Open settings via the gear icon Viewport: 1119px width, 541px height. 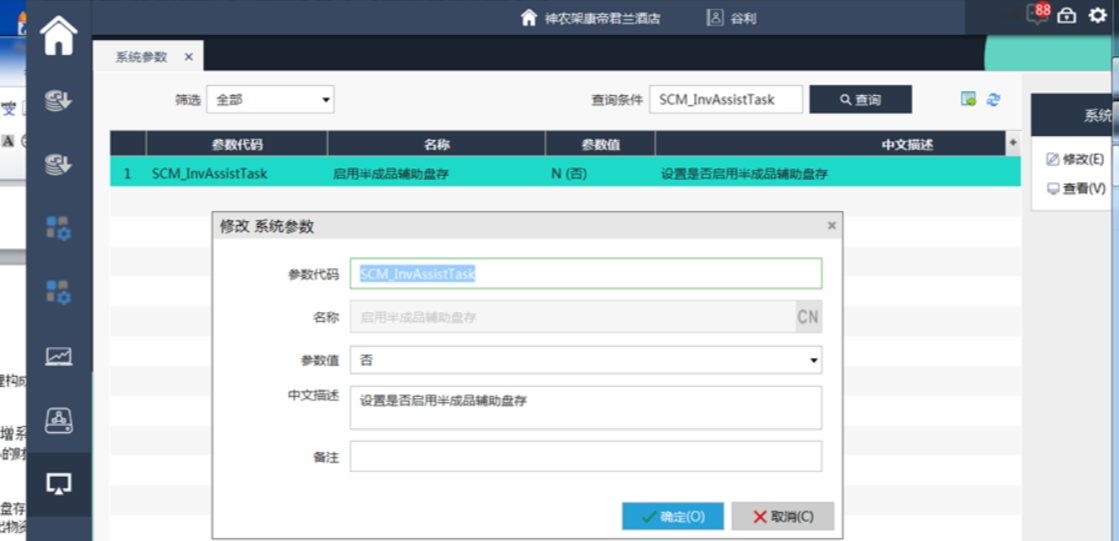click(1097, 16)
